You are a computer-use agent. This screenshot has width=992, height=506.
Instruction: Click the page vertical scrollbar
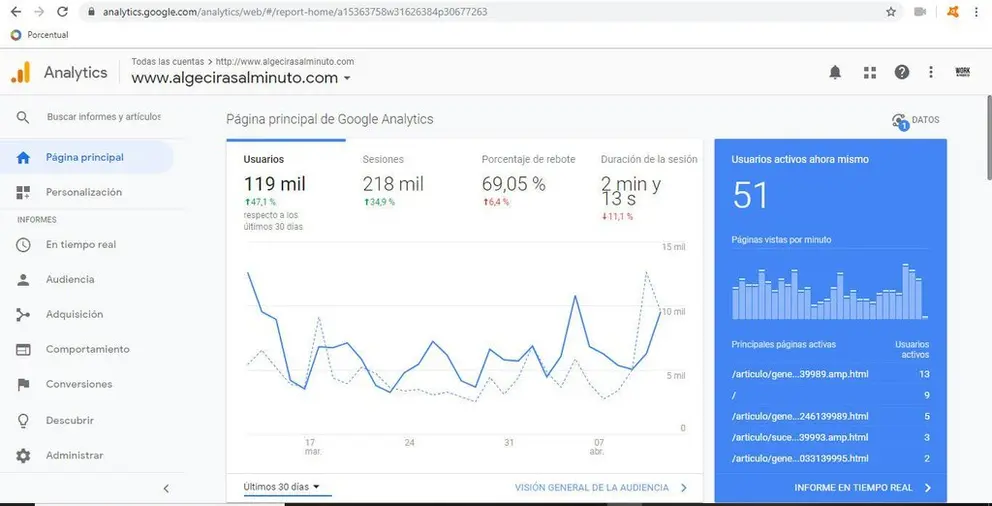tap(989, 136)
